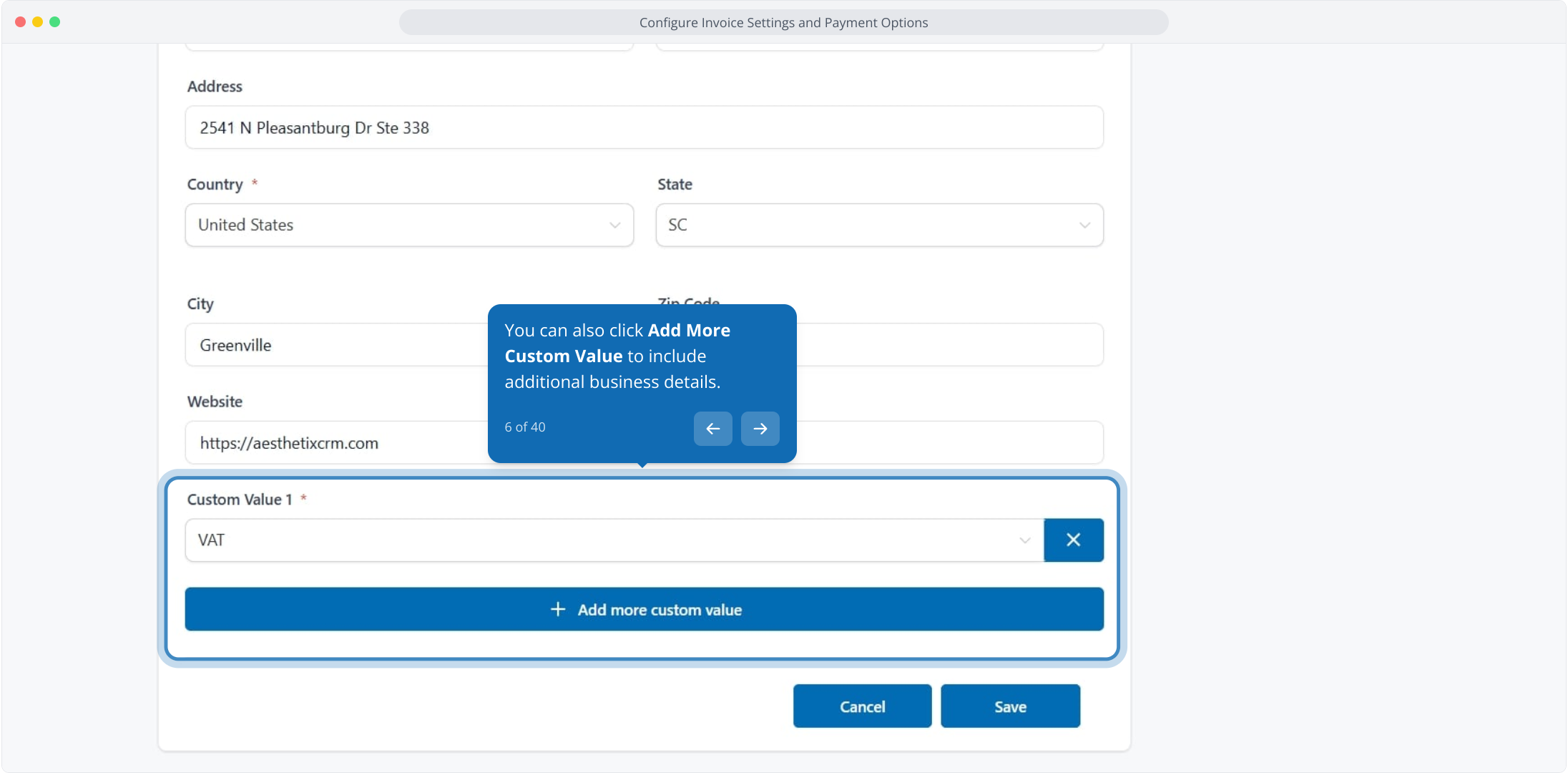This screenshot has width=1568, height=773.
Task: Click the yellow minimize window button
Action: [37, 22]
